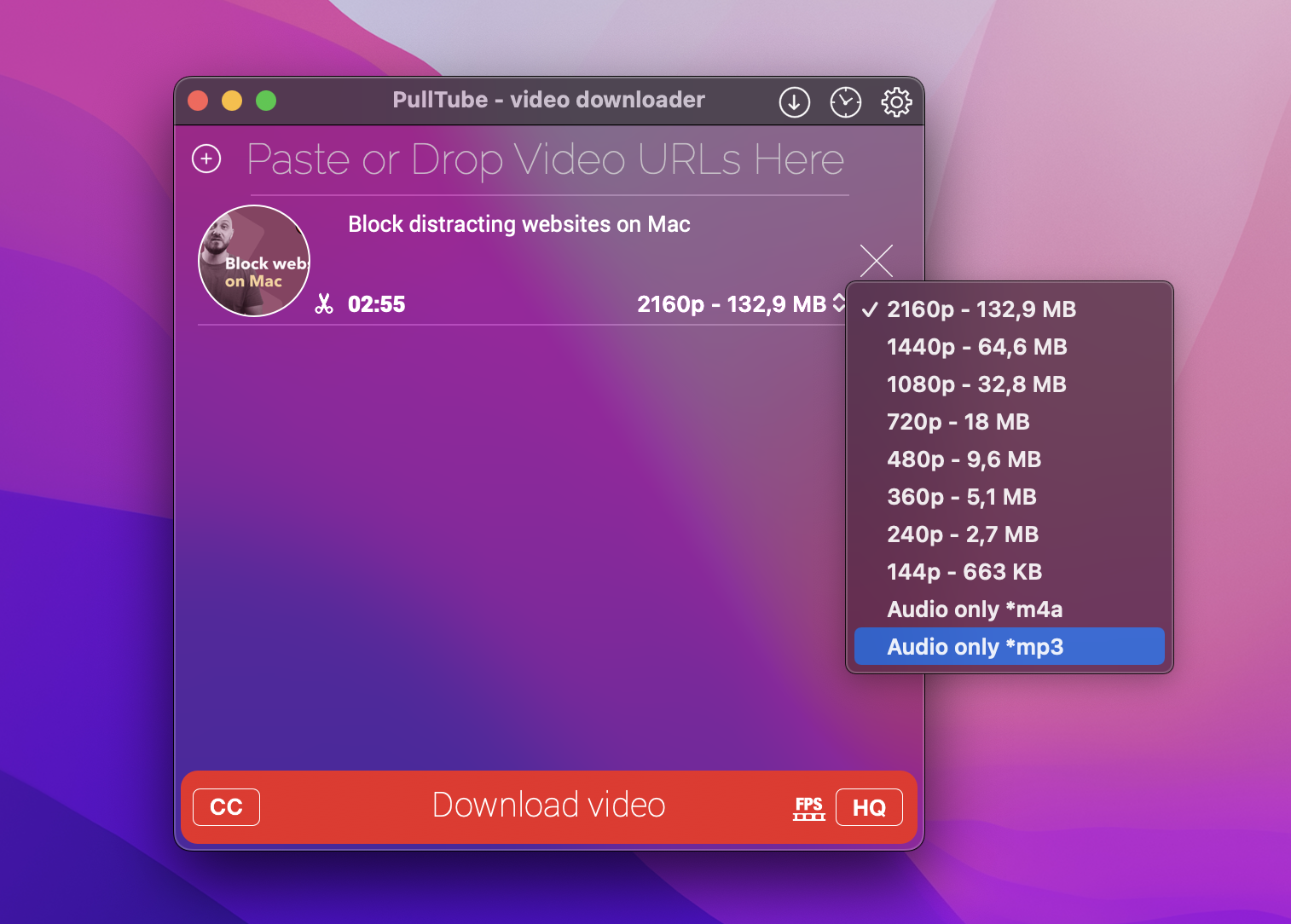Open the 2160p - 132,9 MB quality dropdown
The width and height of the screenshot is (1291, 924).
tap(741, 304)
